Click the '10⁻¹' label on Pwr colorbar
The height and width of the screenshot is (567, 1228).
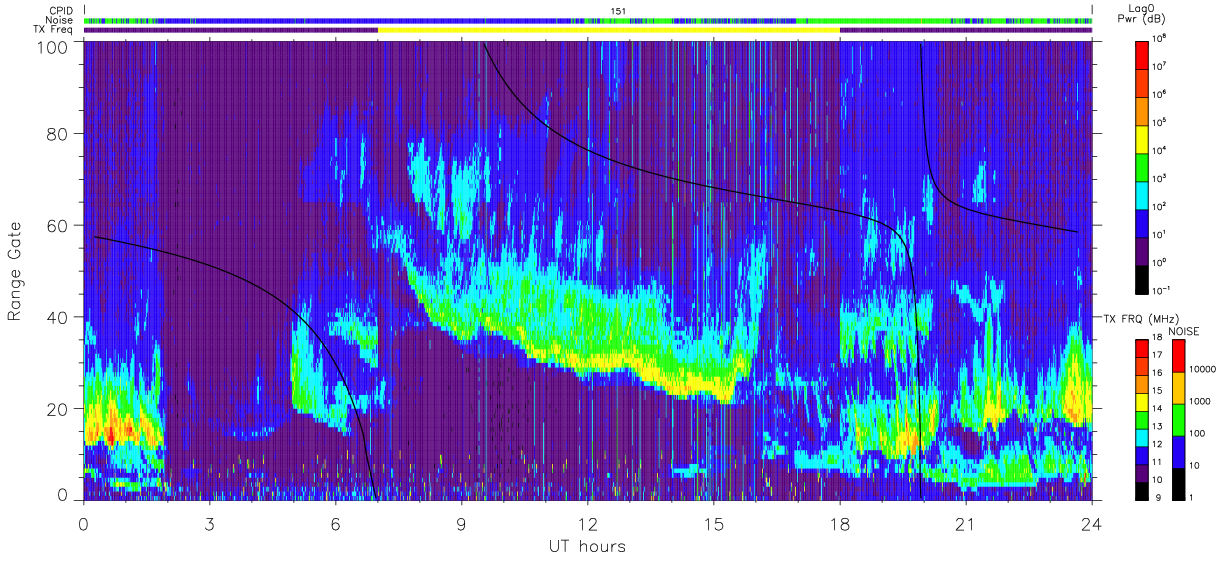(x=1161, y=290)
